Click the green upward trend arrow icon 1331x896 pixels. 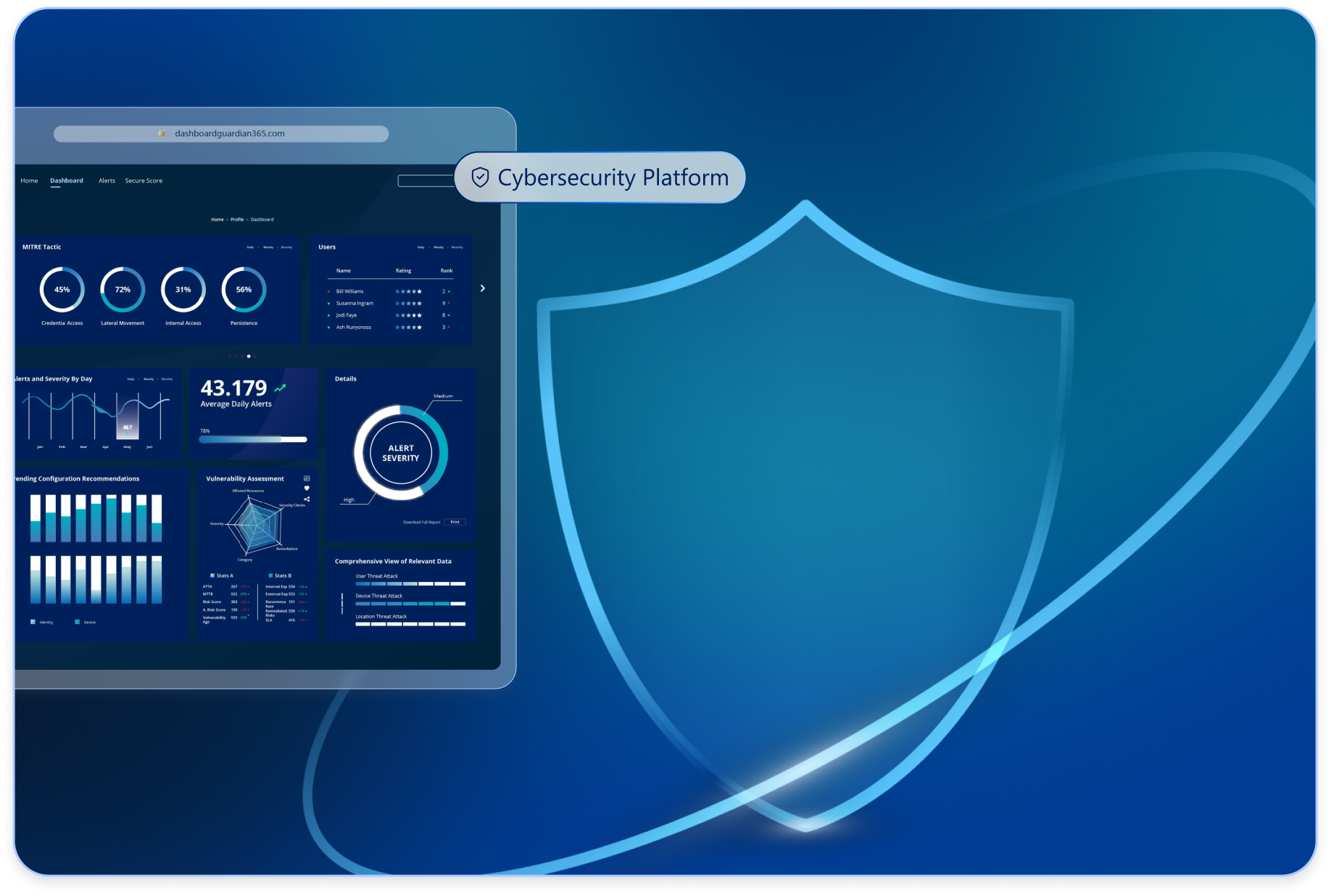(x=280, y=389)
